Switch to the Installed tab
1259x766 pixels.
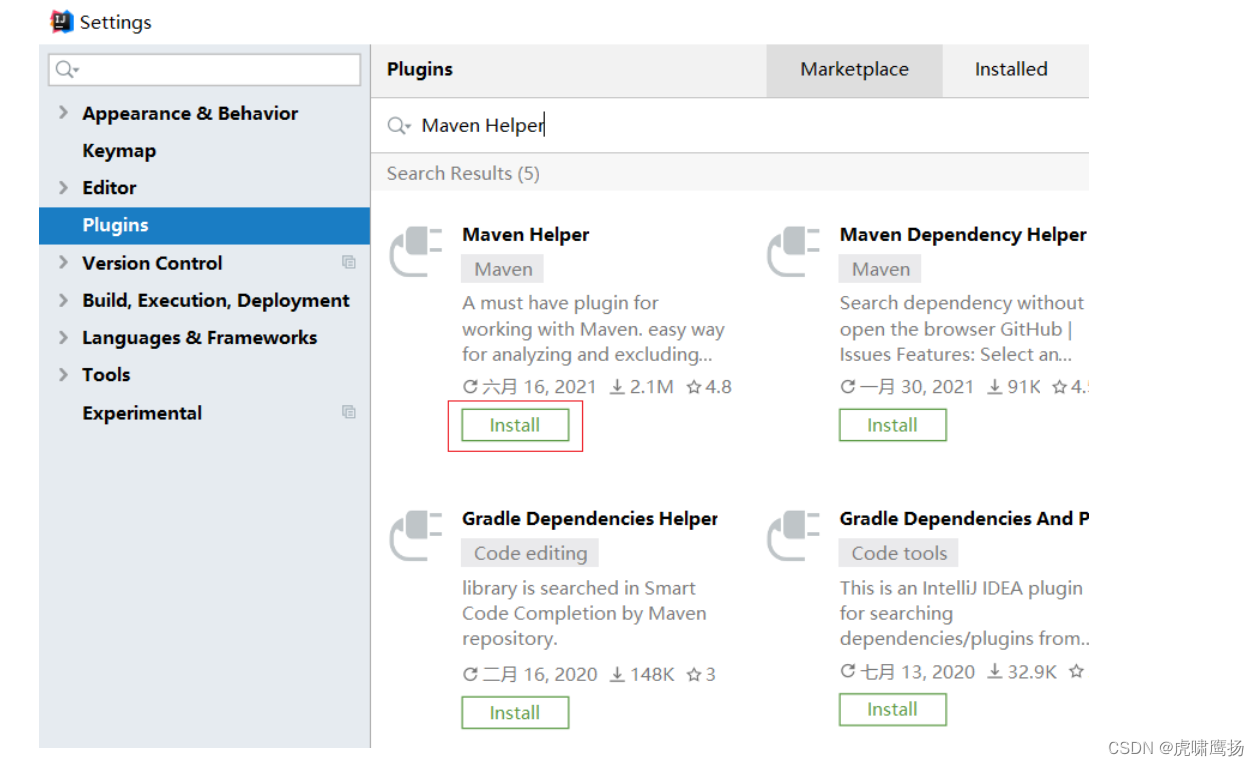click(1011, 70)
